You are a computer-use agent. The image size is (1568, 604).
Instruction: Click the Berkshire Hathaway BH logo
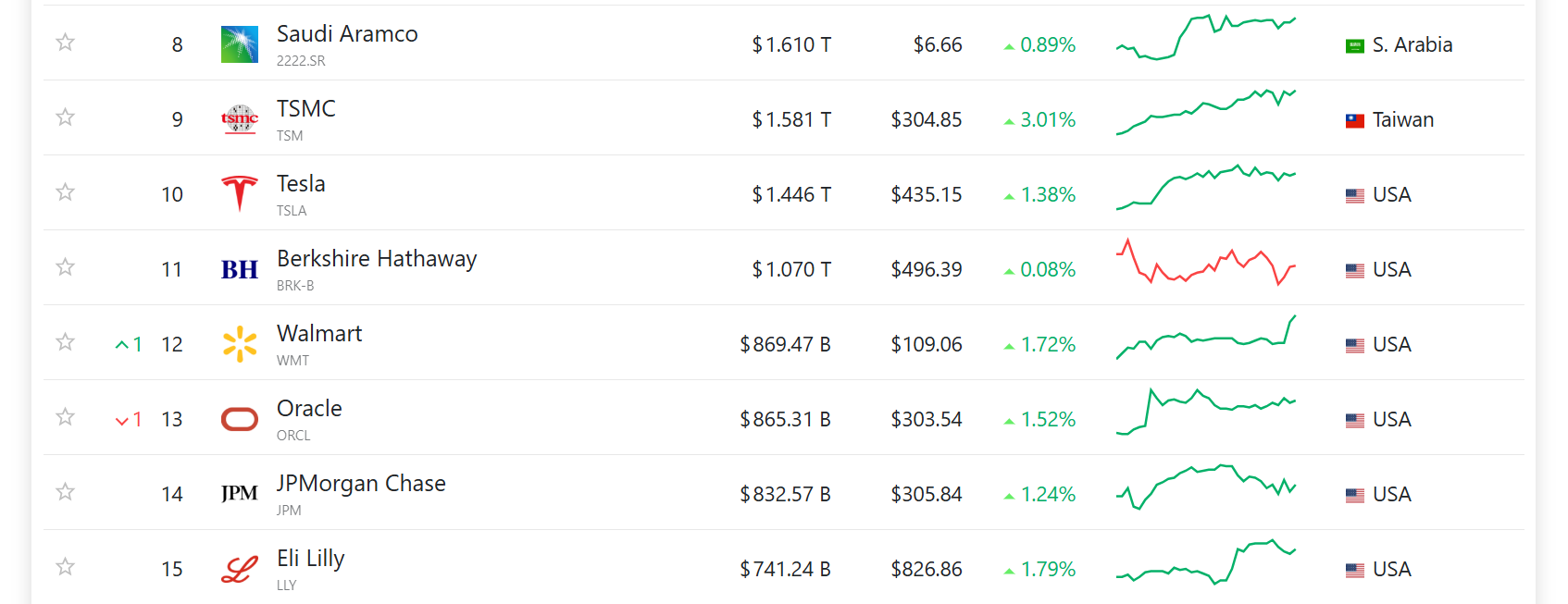coord(240,269)
